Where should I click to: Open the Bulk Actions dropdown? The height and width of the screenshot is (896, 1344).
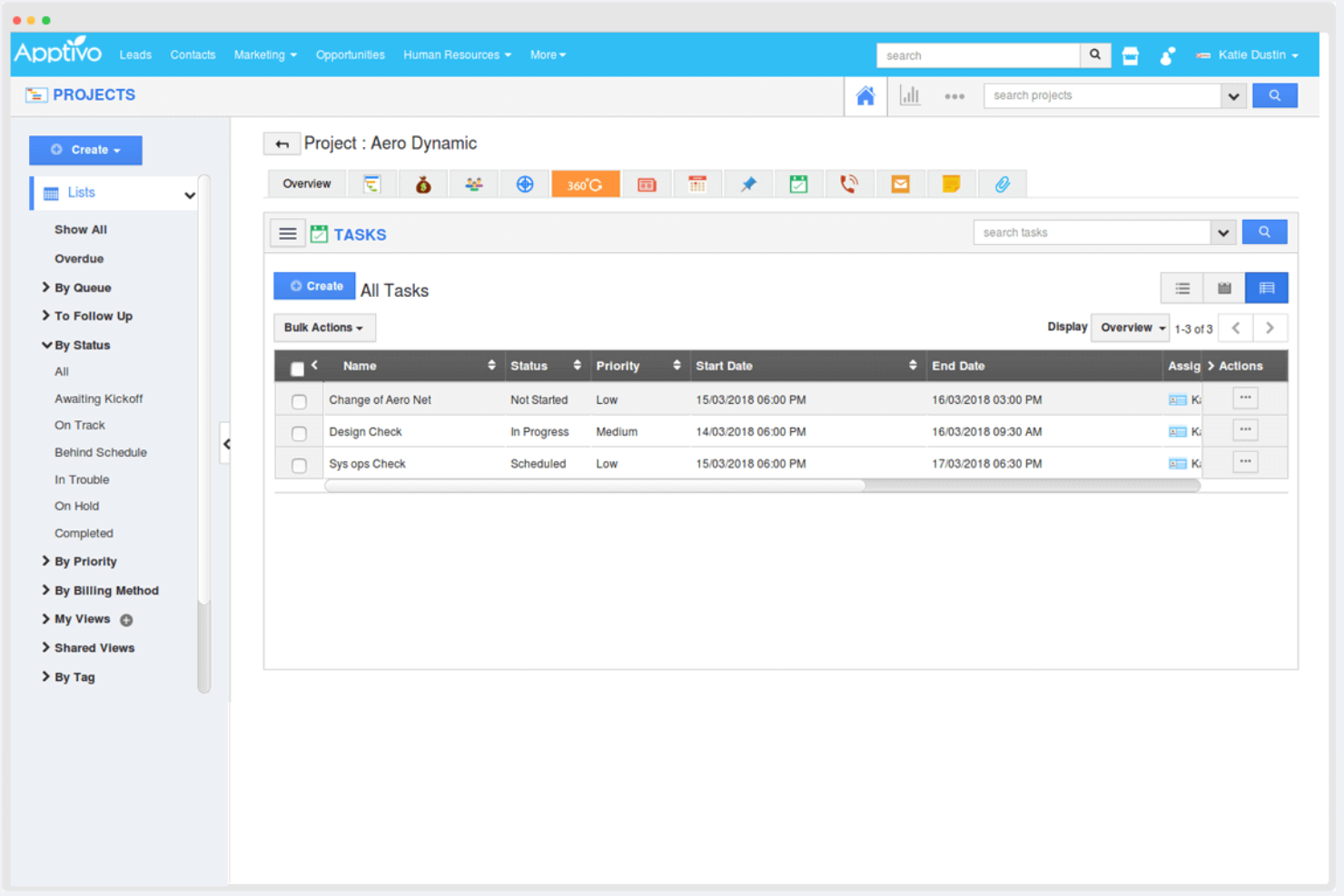pos(323,328)
